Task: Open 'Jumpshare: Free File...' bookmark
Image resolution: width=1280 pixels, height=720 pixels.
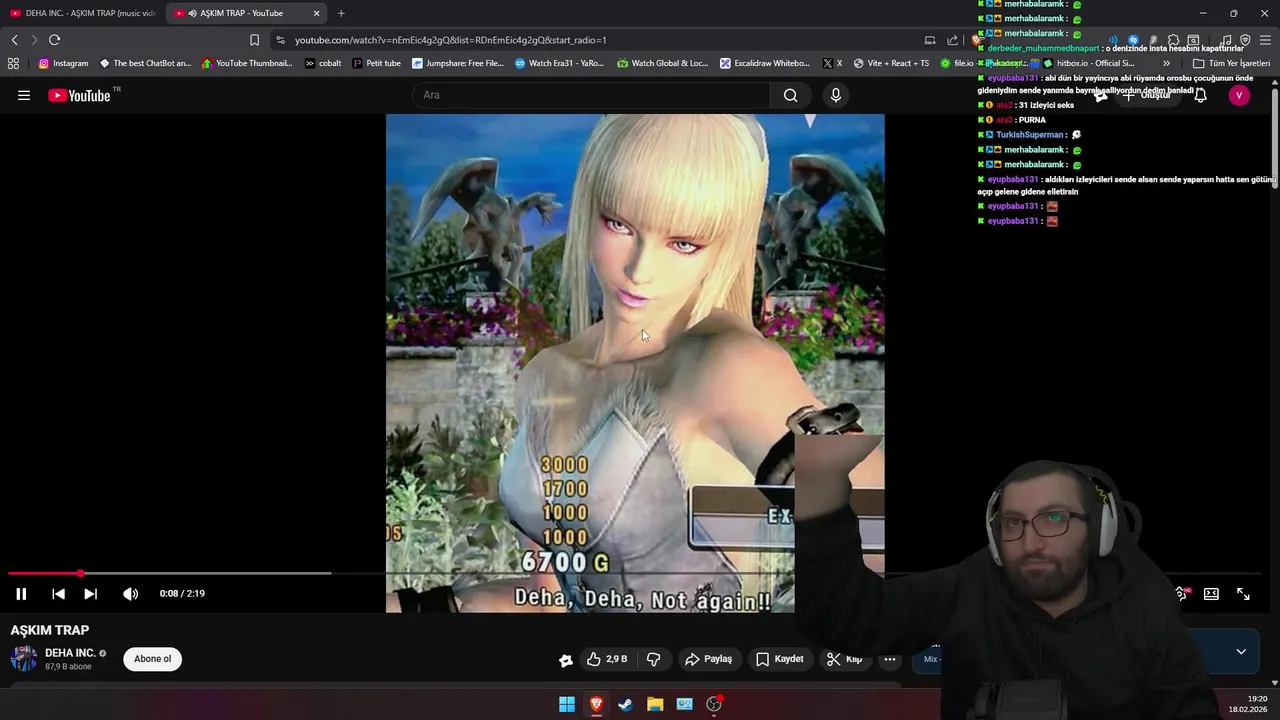Action: 458,63
